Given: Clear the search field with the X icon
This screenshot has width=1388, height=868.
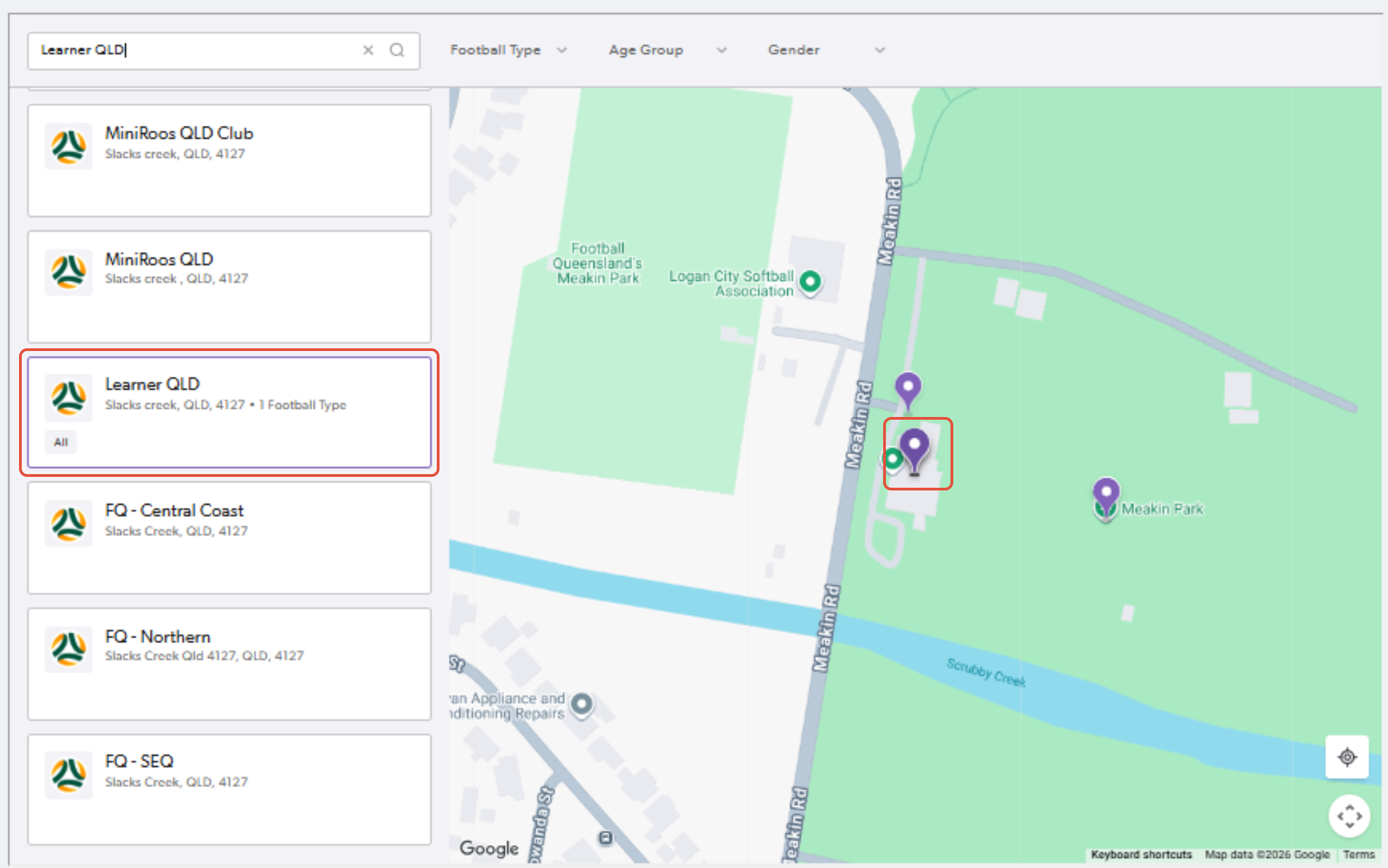Looking at the screenshot, I should click(x=368, y=50).
